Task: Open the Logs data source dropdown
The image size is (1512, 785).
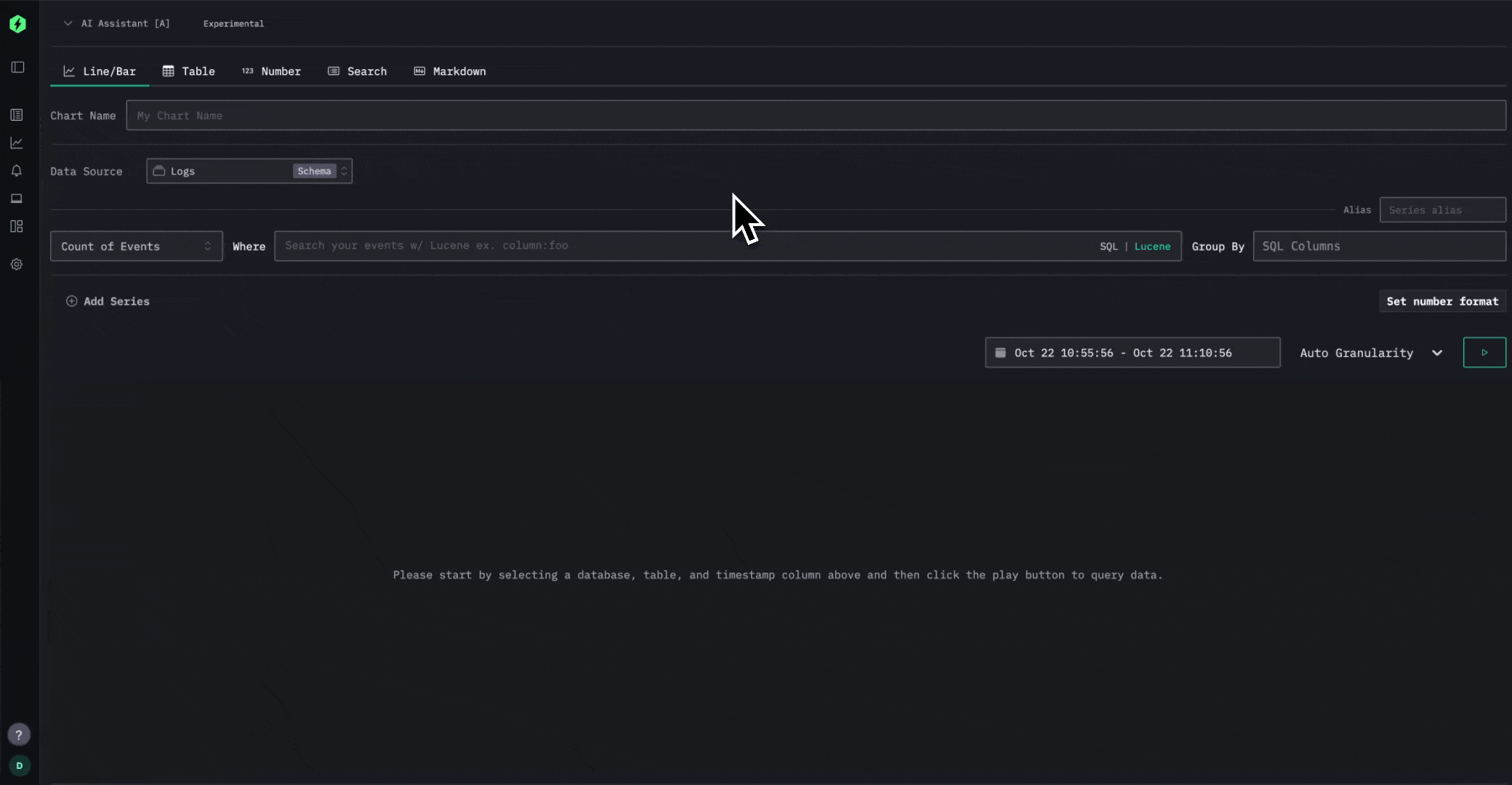Action: [249, 172]
